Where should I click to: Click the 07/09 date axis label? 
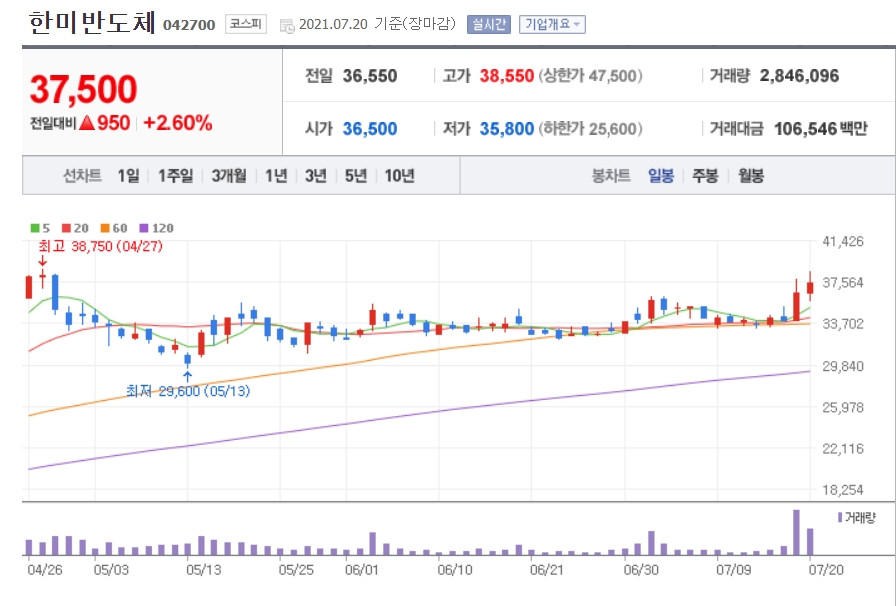[734, 570]
